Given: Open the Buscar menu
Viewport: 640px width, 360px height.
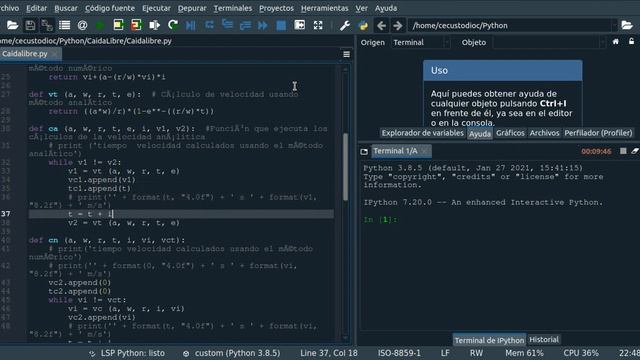Looking at the screenshot, I should [66, 8].
